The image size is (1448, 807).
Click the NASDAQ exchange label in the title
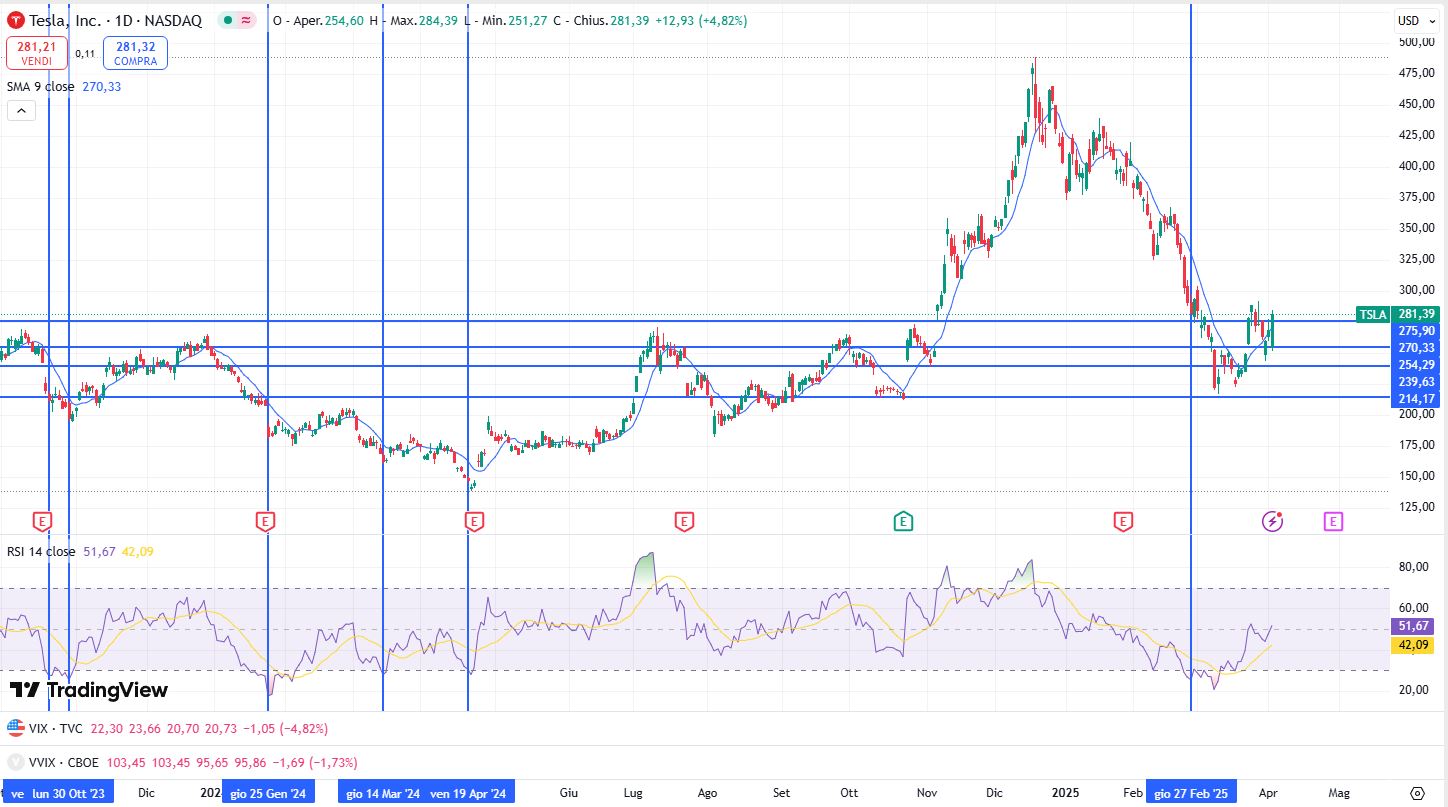[173, 20]
